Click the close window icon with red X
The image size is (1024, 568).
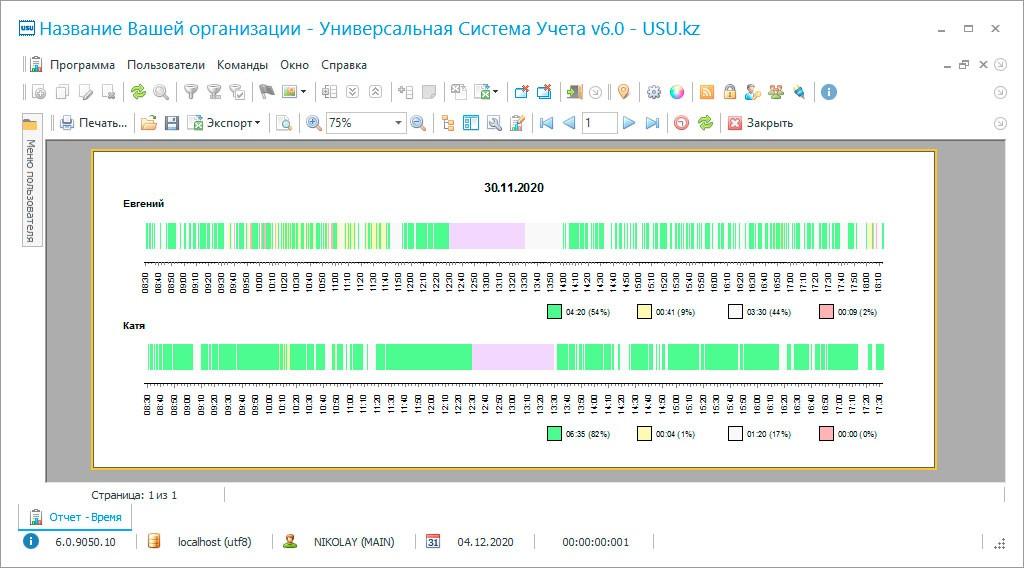click(x=521, y=92)
